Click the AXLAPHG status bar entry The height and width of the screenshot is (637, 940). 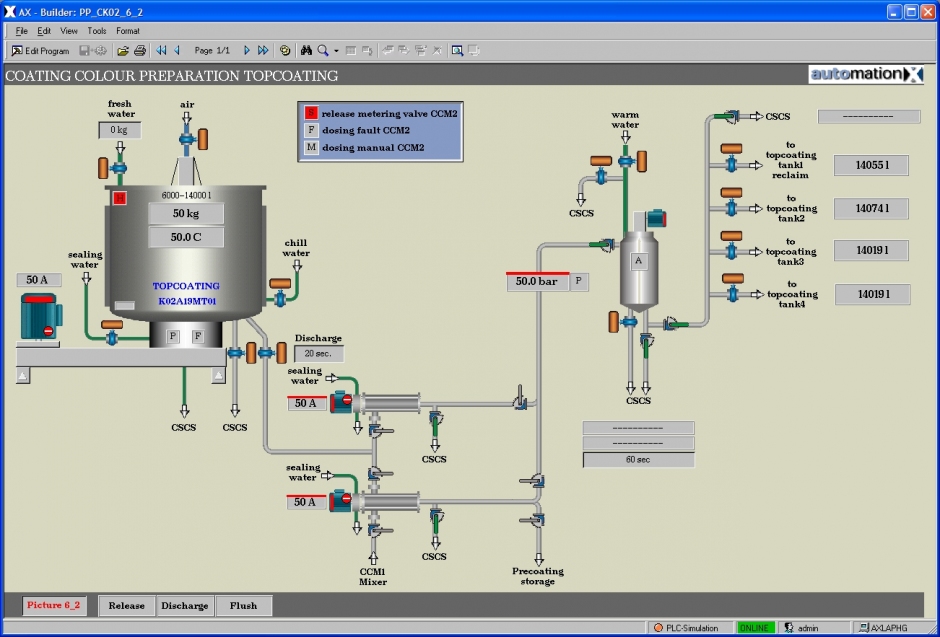click(x=884, y=627)
